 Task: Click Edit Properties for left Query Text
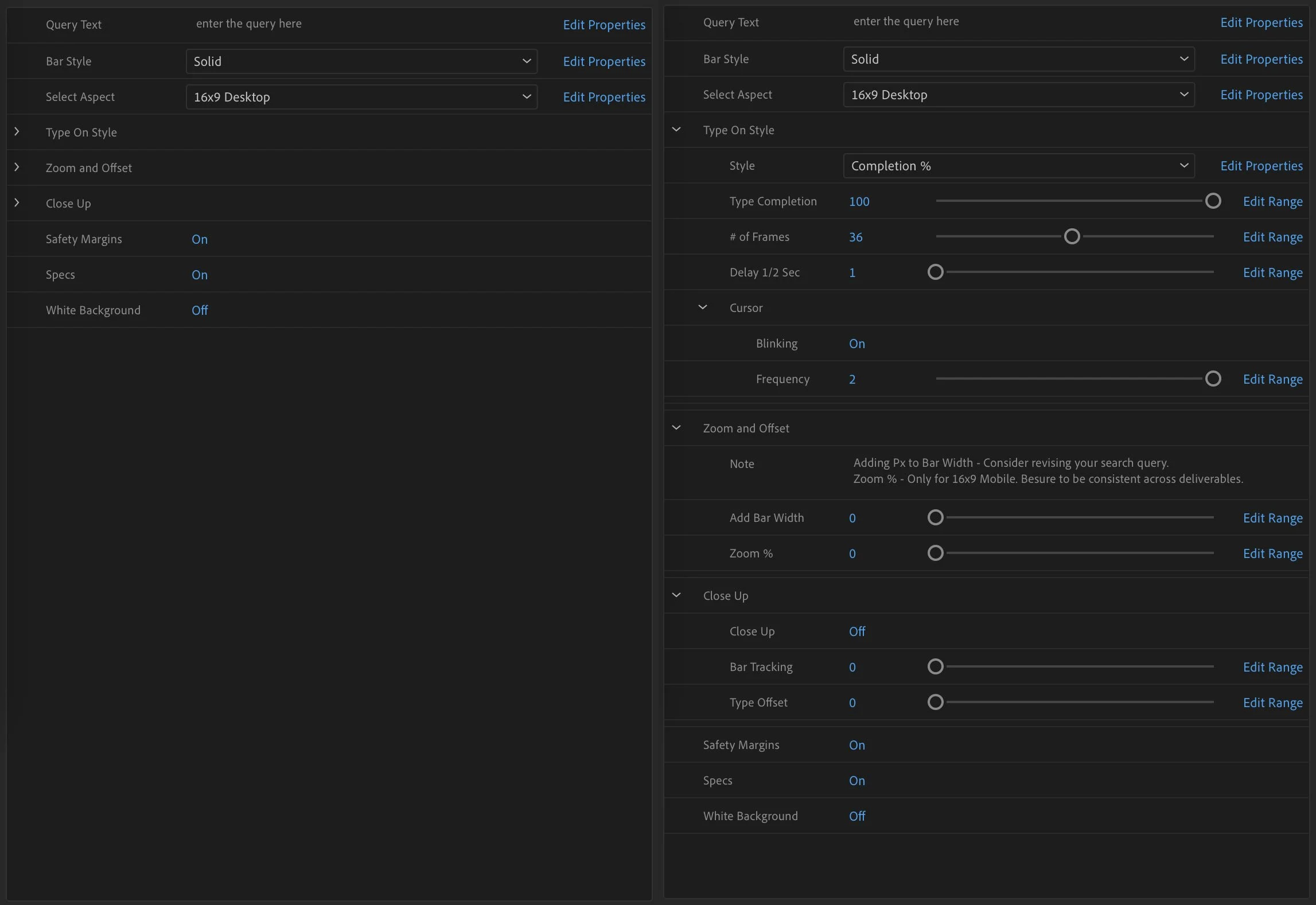click(604, 25)
